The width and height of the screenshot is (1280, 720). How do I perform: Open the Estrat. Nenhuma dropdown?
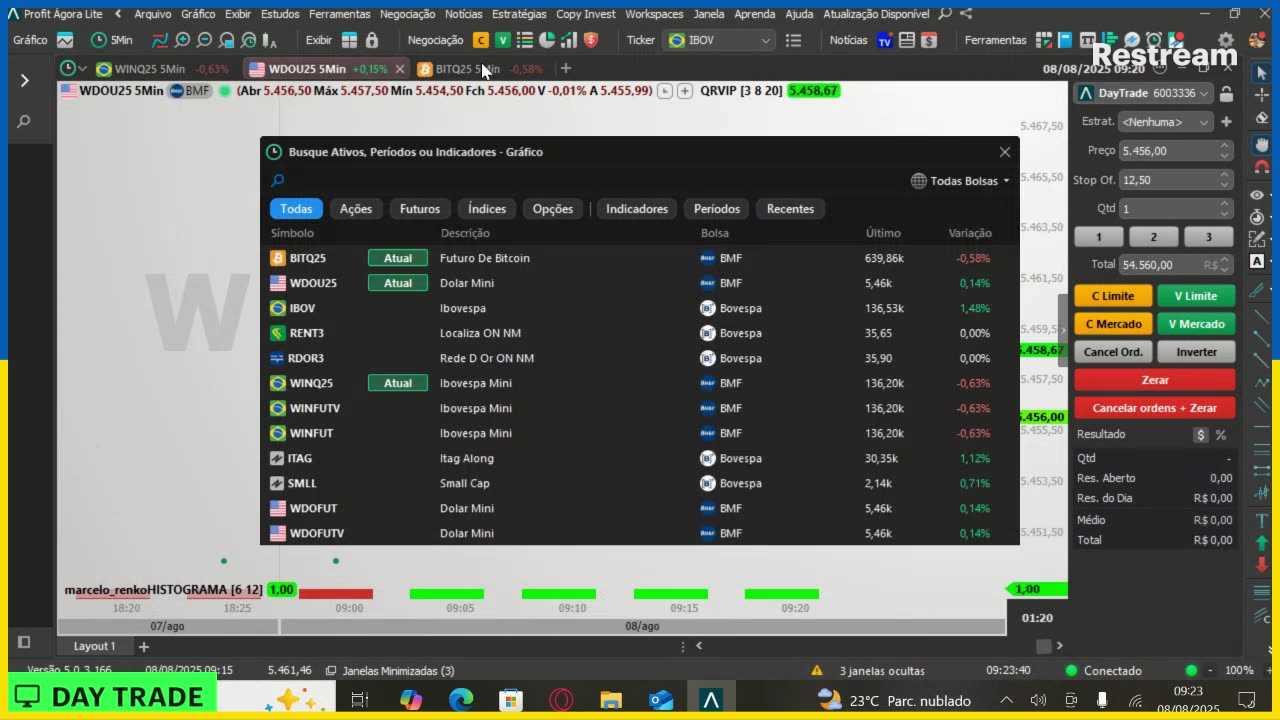tap(1165, 122)
